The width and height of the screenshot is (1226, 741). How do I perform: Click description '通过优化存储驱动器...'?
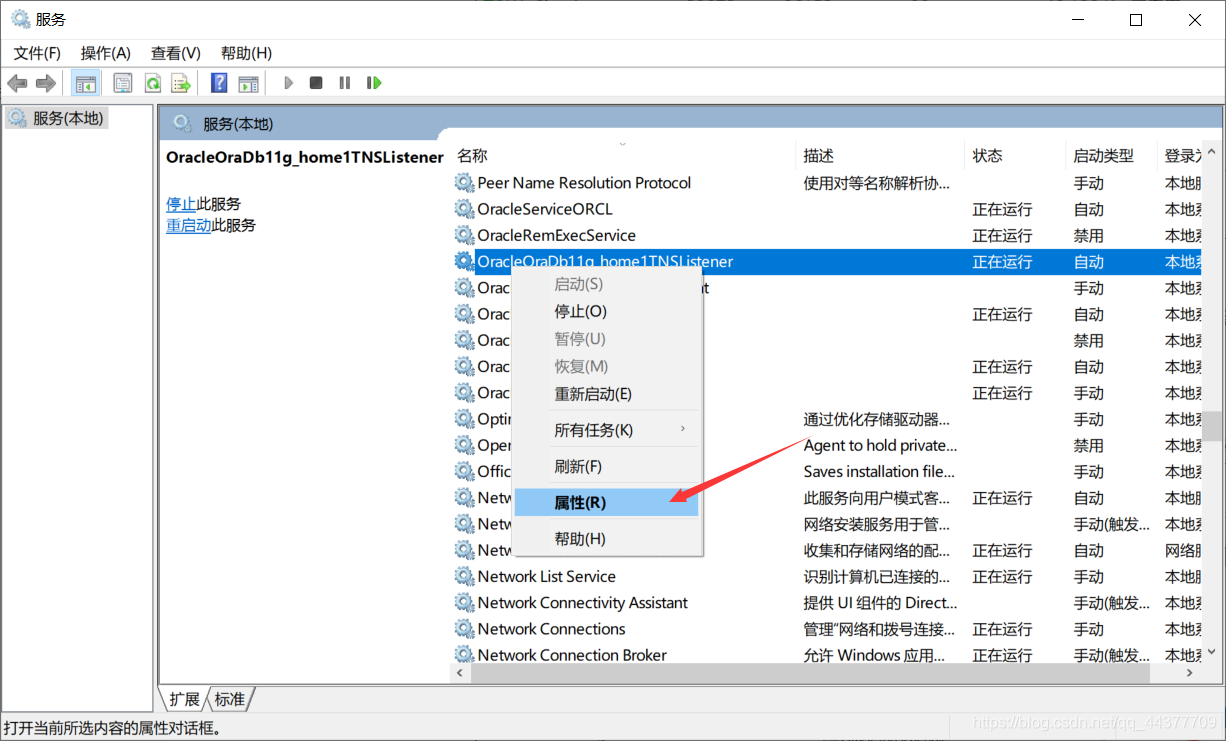point(877,419)
